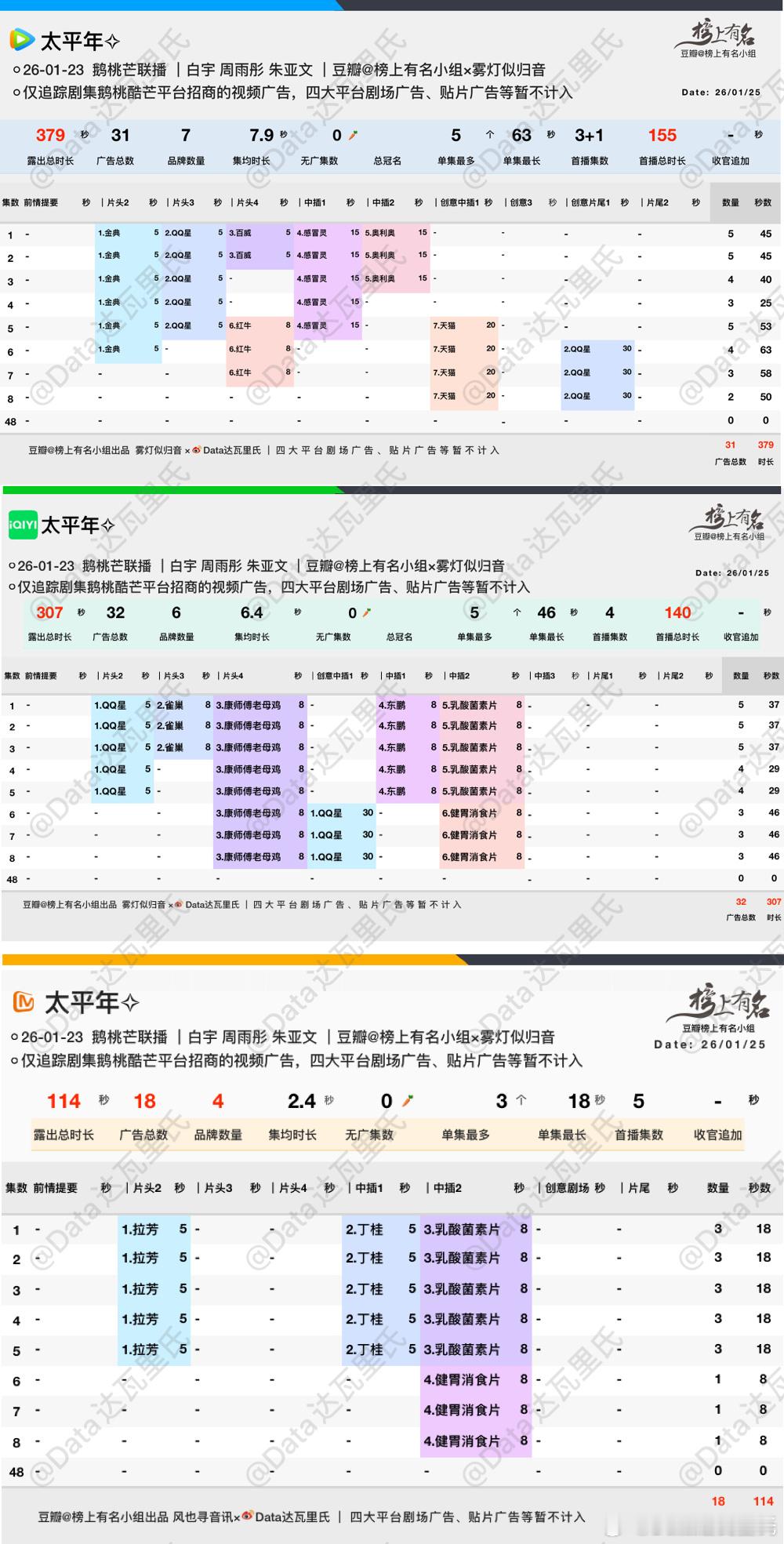Click the 2.雀巢 cell in iQIYI row 1
Viewport: 784px width, 1544px height.
(184, 705)
